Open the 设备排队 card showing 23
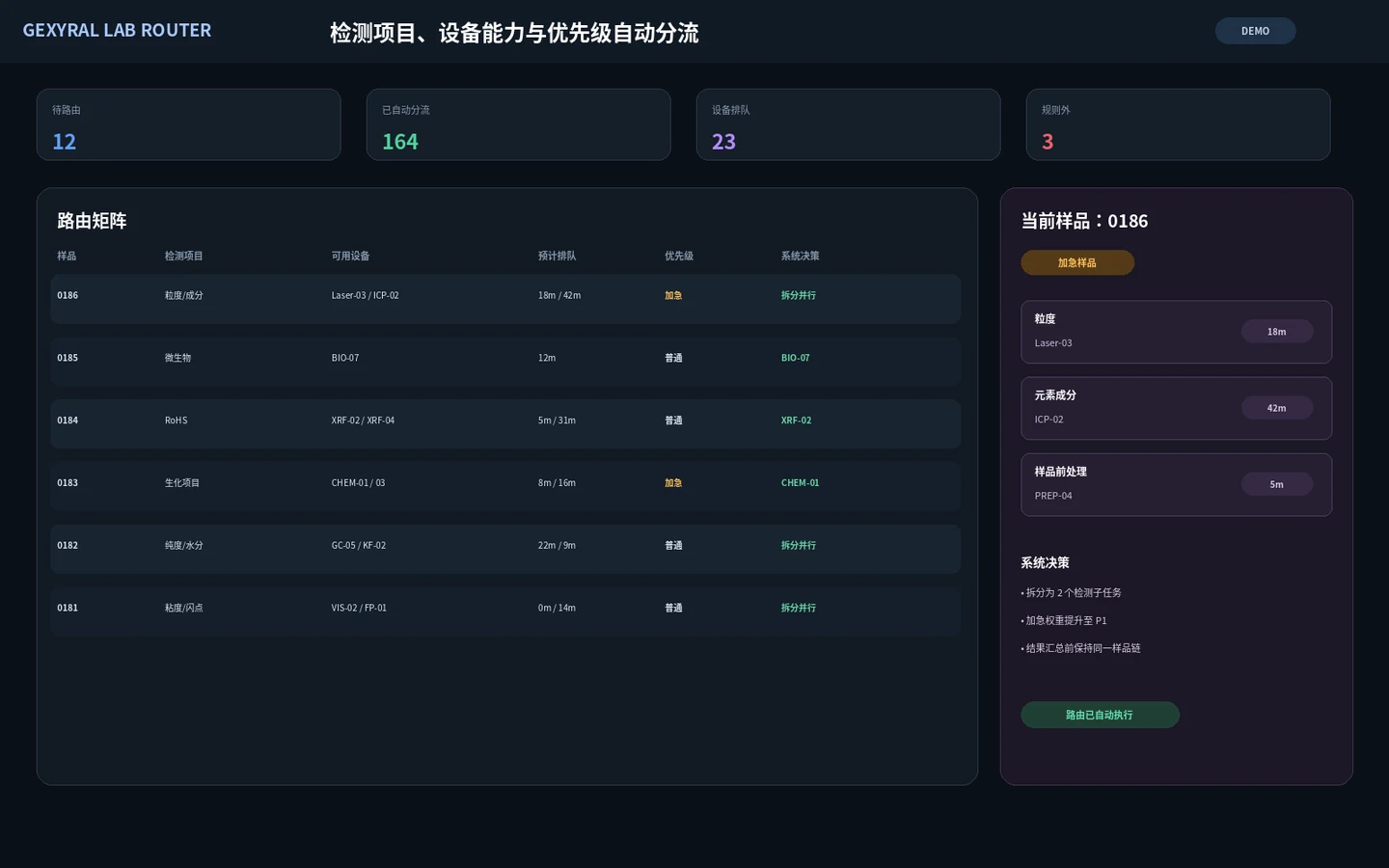The height and width of the screenshot is (868, 1389). click(848, 124)
